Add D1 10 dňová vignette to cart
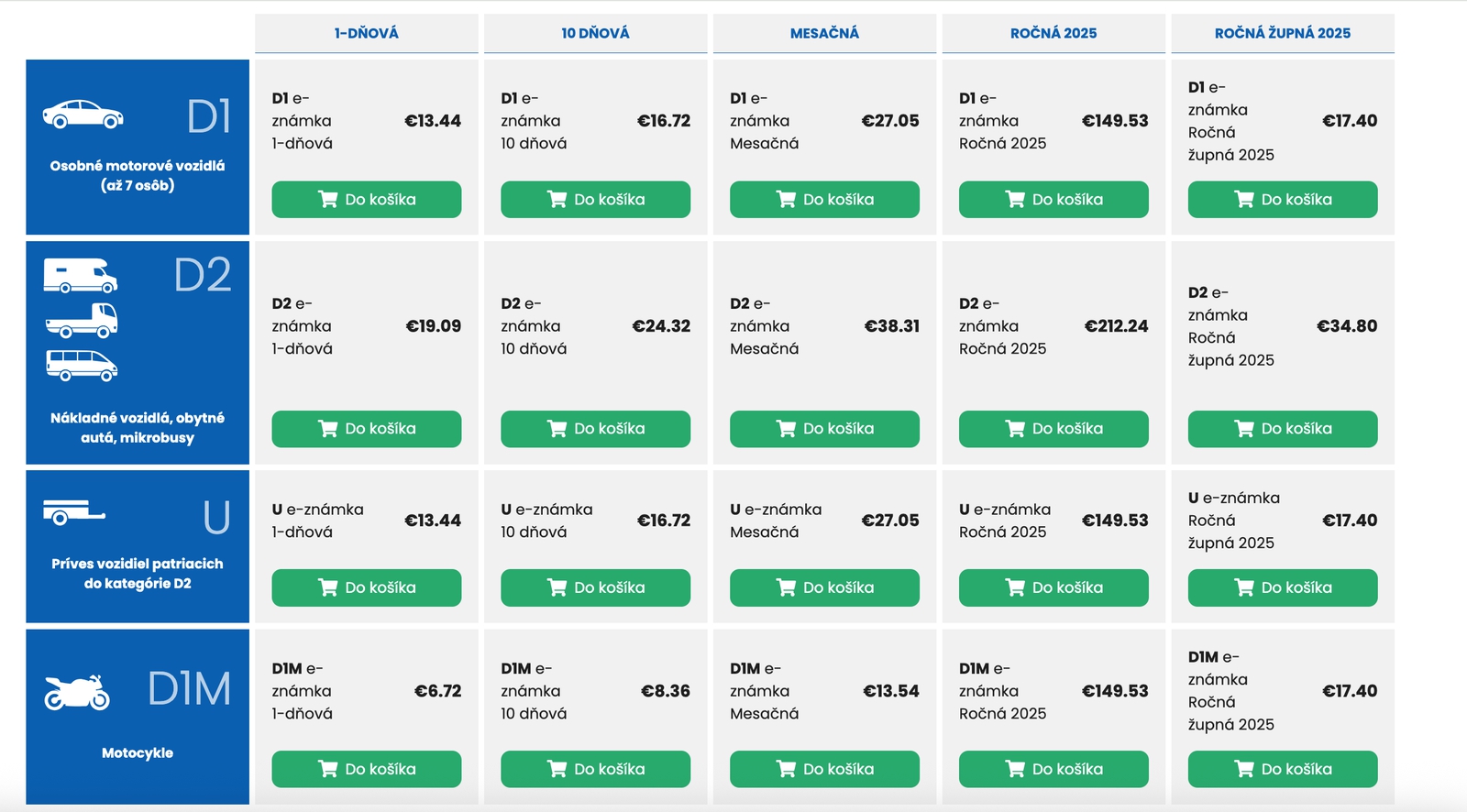The width and height of the screenshot is (1467, 812). pos(595,200)
